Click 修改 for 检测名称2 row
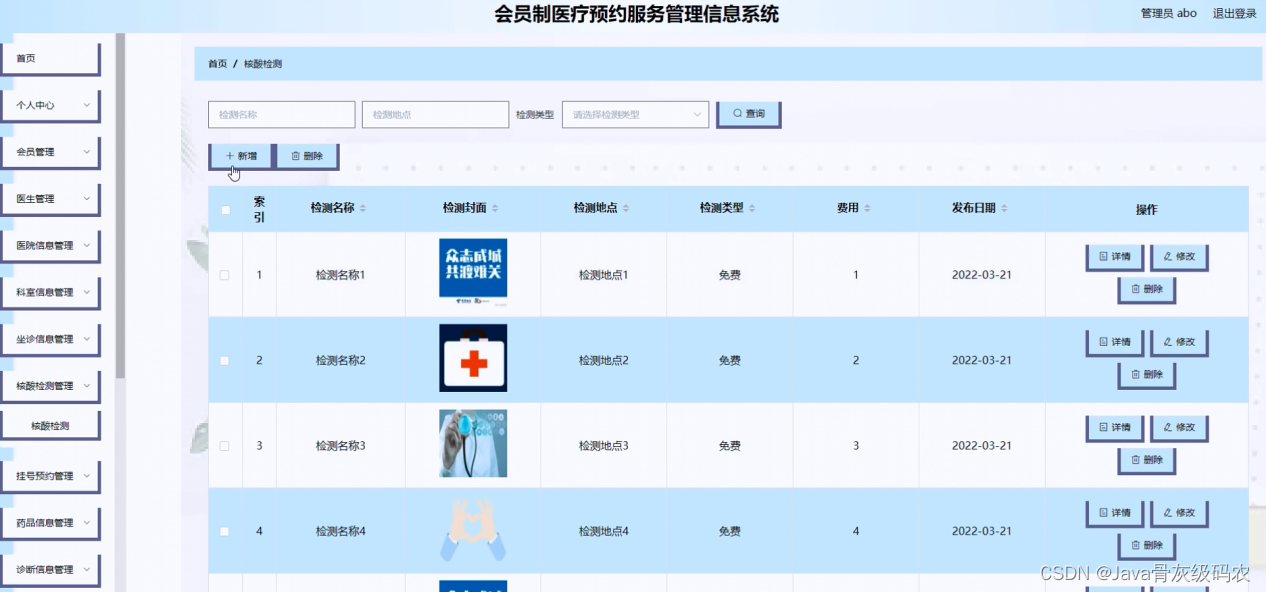This screenshot has width=1266, height=592. coord(1179,342)
